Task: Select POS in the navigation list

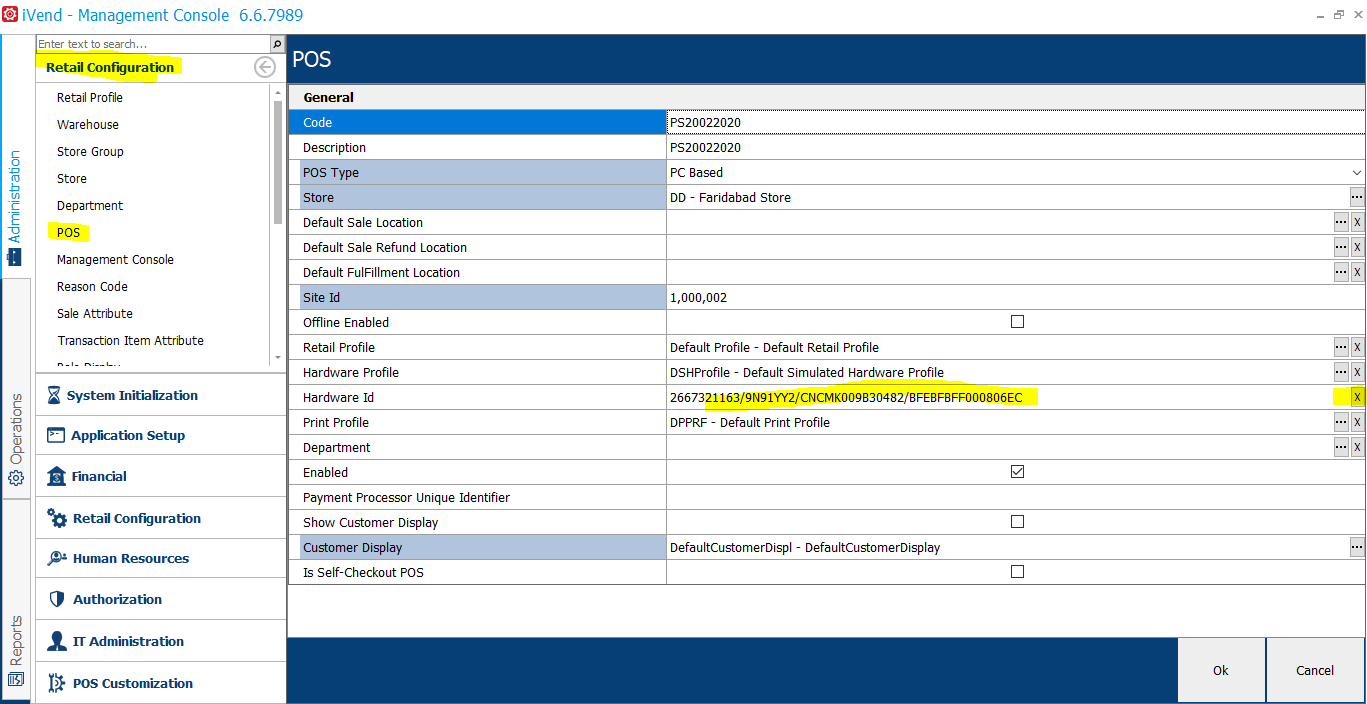Action: [x=68, y=233]
